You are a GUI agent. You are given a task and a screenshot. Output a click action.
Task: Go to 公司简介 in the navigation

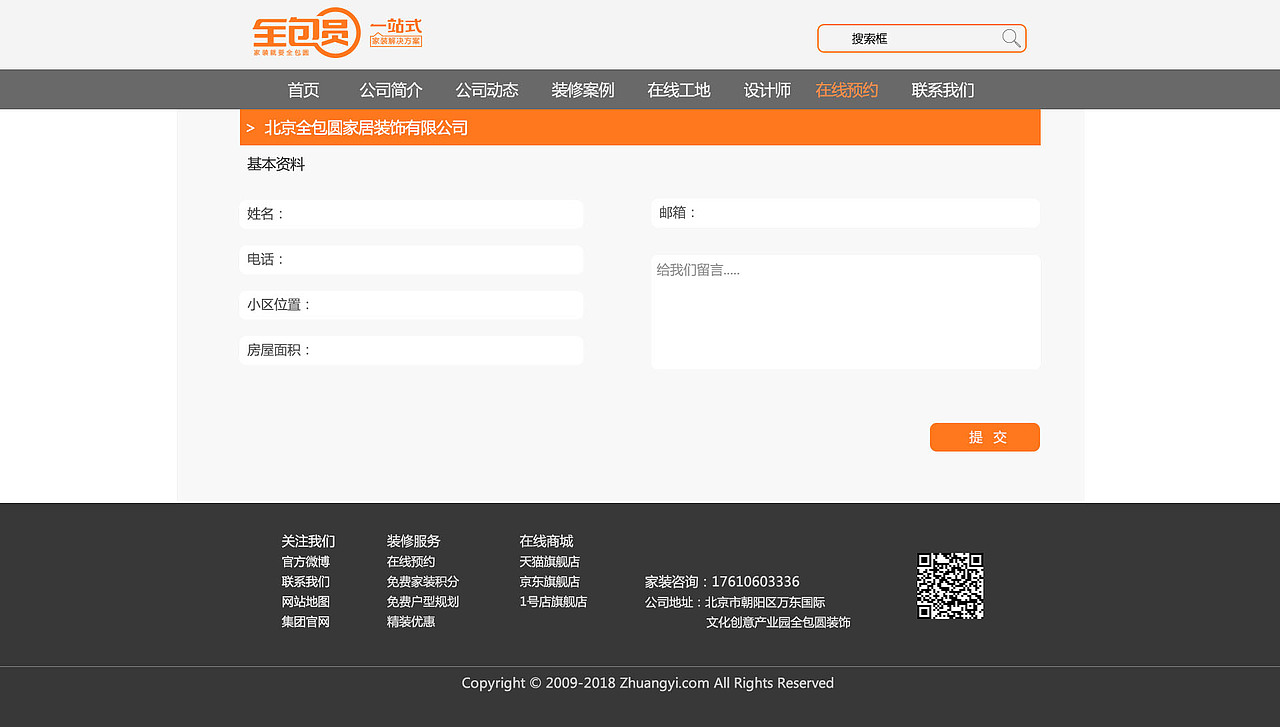click(x=391, y=90)
